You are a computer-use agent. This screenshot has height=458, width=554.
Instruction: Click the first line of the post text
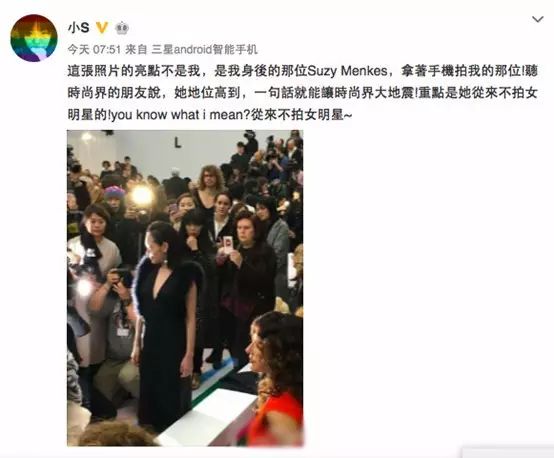click(302, 71)
